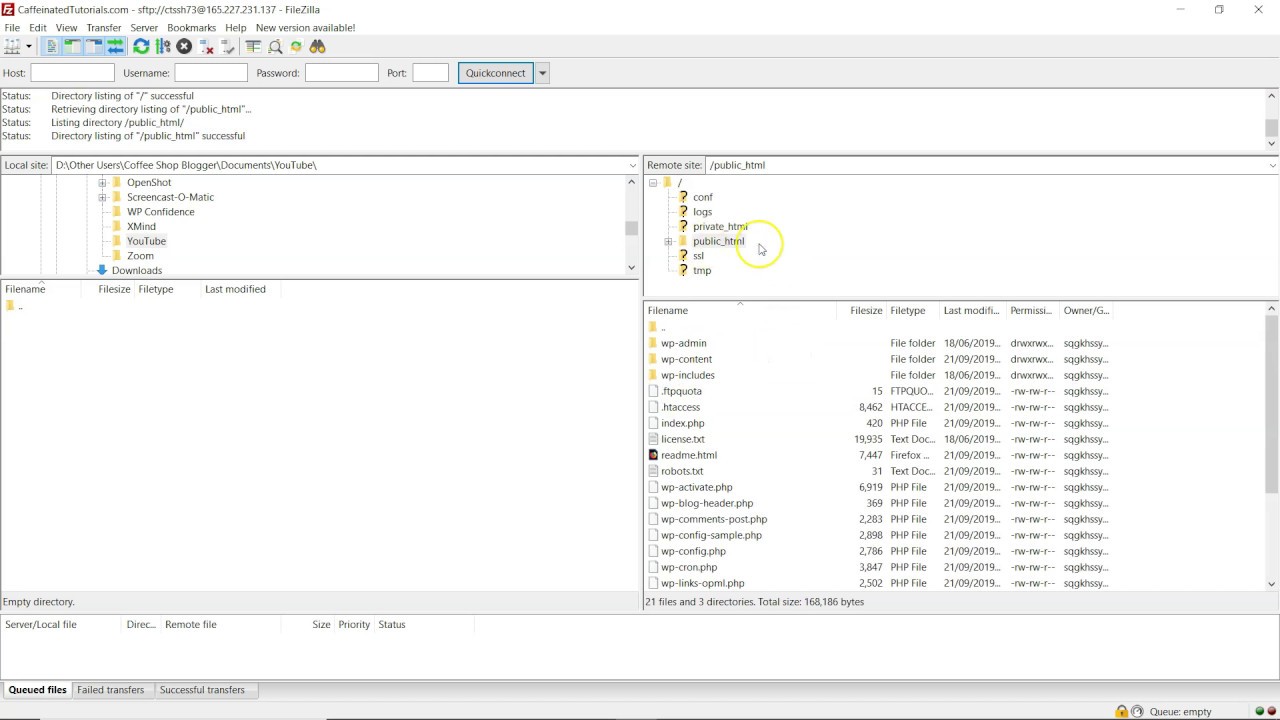Search for files with binoculars icon
Viewport: 1280px width, 720px height.
[318, 46]
